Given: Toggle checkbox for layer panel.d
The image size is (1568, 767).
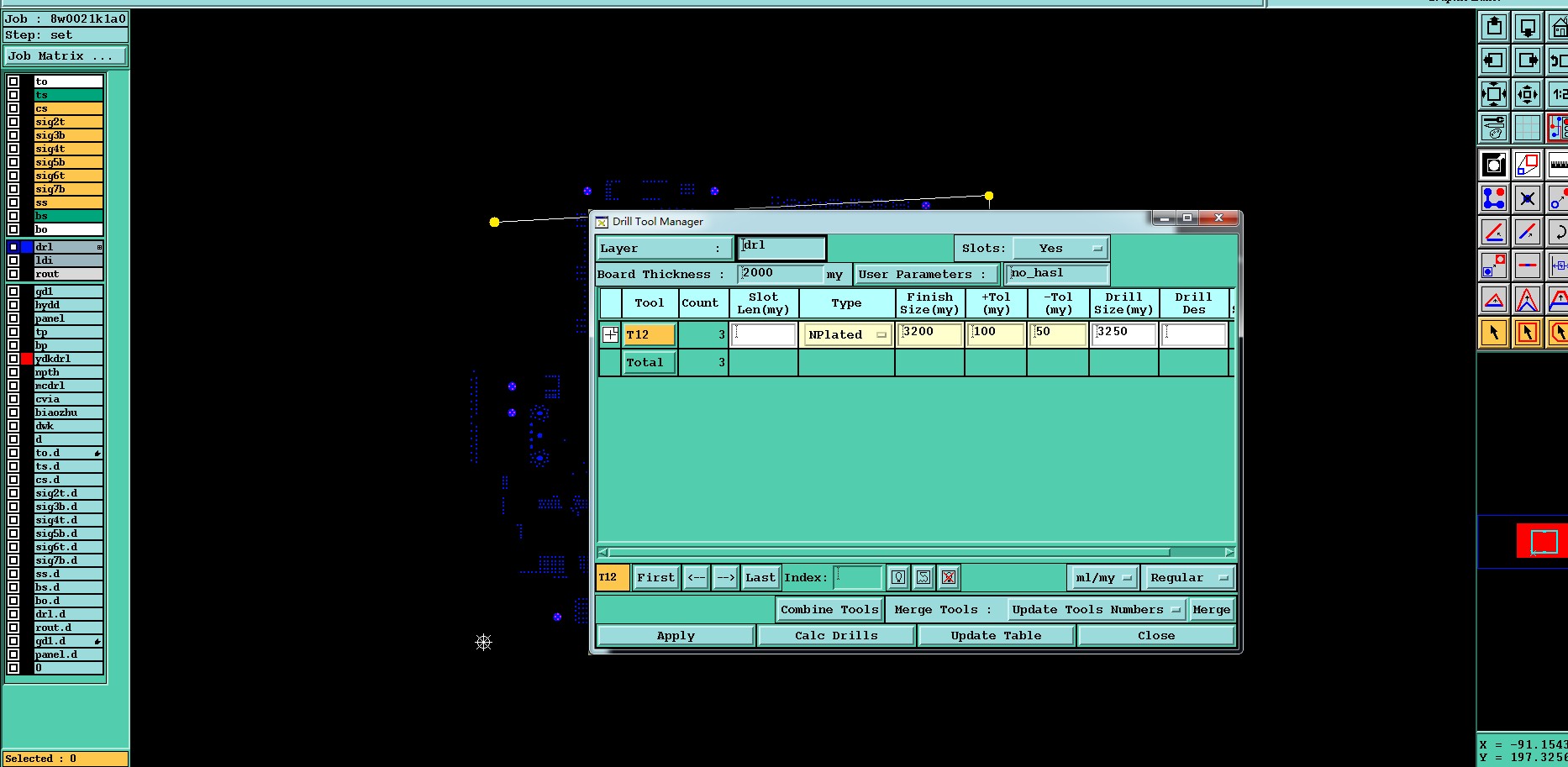Looking at the screenshot, I should 13,654.
